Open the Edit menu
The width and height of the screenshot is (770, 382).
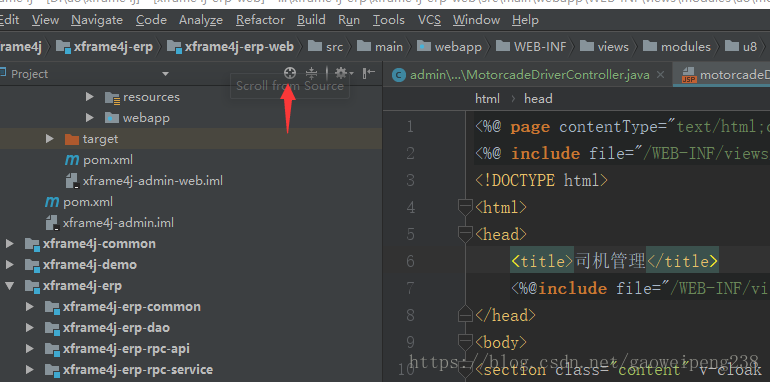point(9,20)
